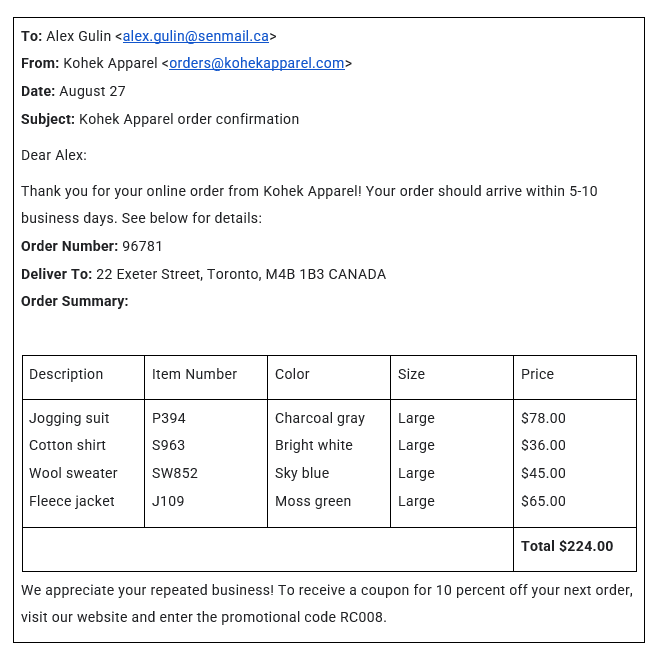Open the orders@kohekapparel.com email link

[x=256, y=63]
